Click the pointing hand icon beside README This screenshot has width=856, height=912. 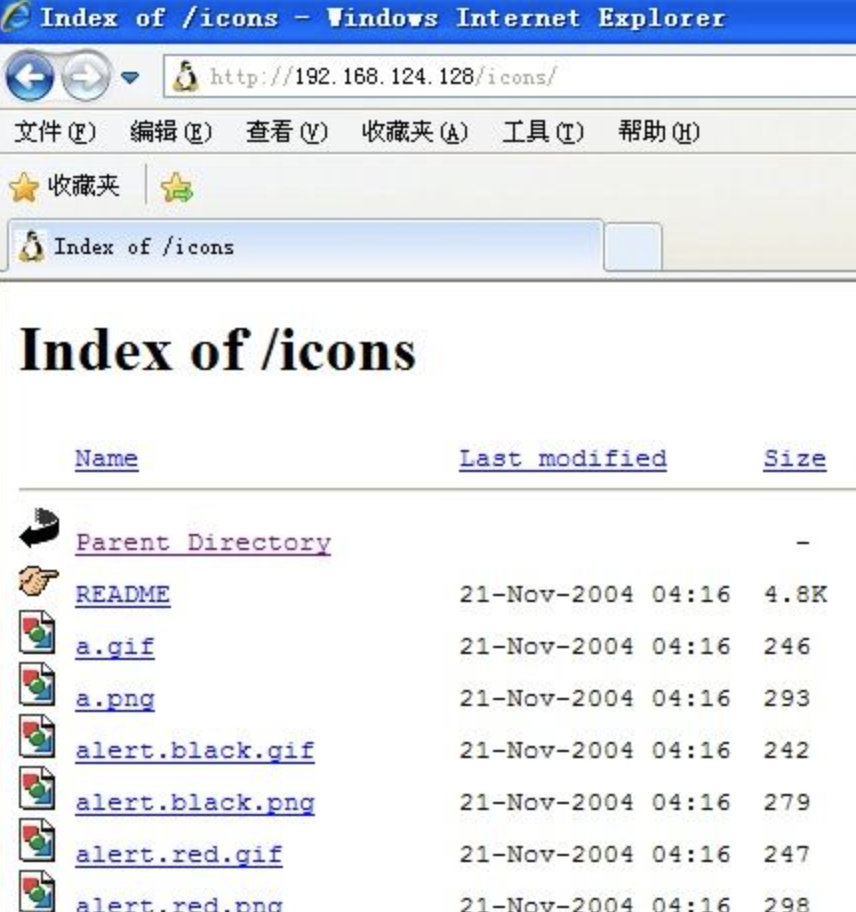coord(38,580)
